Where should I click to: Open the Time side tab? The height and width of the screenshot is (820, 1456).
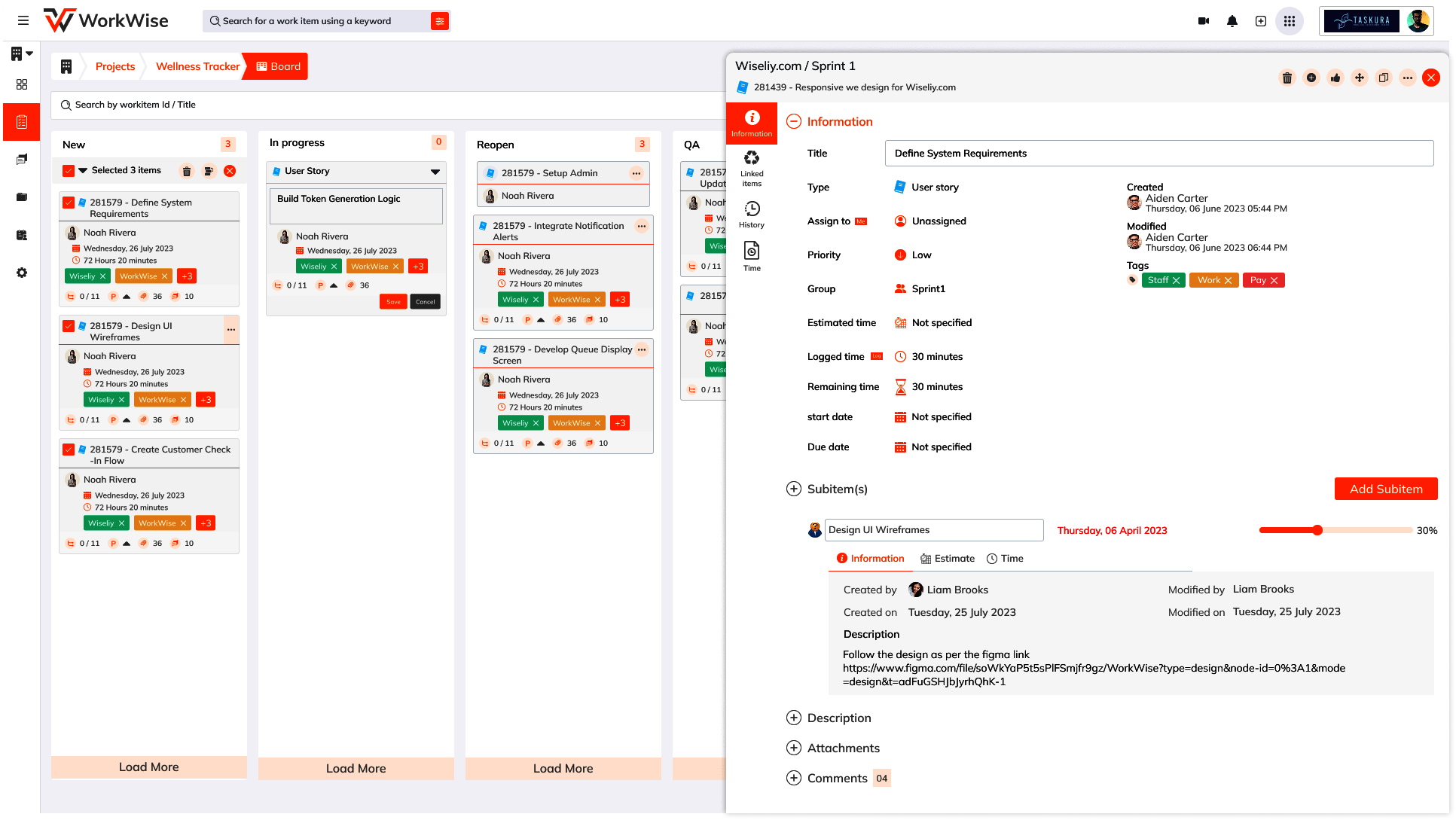[x=752, y=256]
